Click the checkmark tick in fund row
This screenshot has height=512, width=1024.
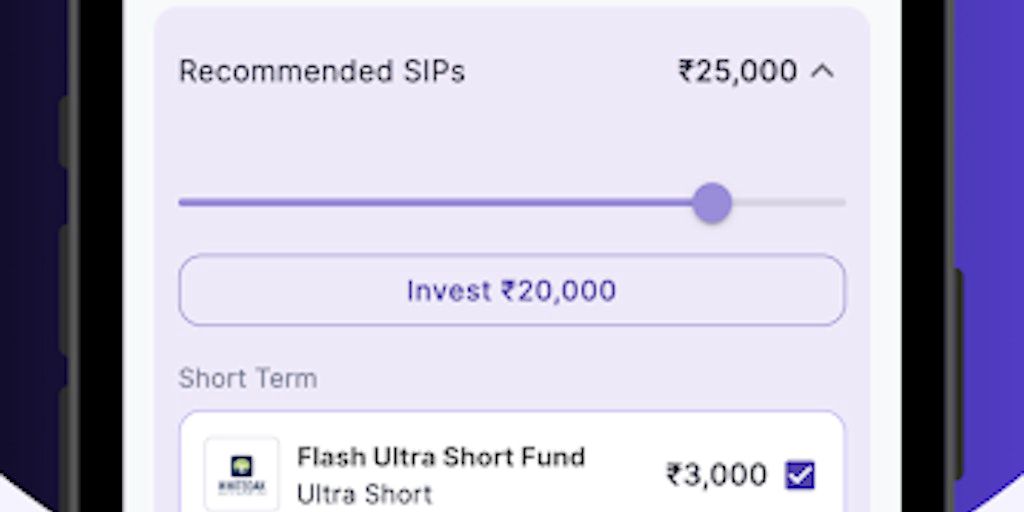pos(800,475)
